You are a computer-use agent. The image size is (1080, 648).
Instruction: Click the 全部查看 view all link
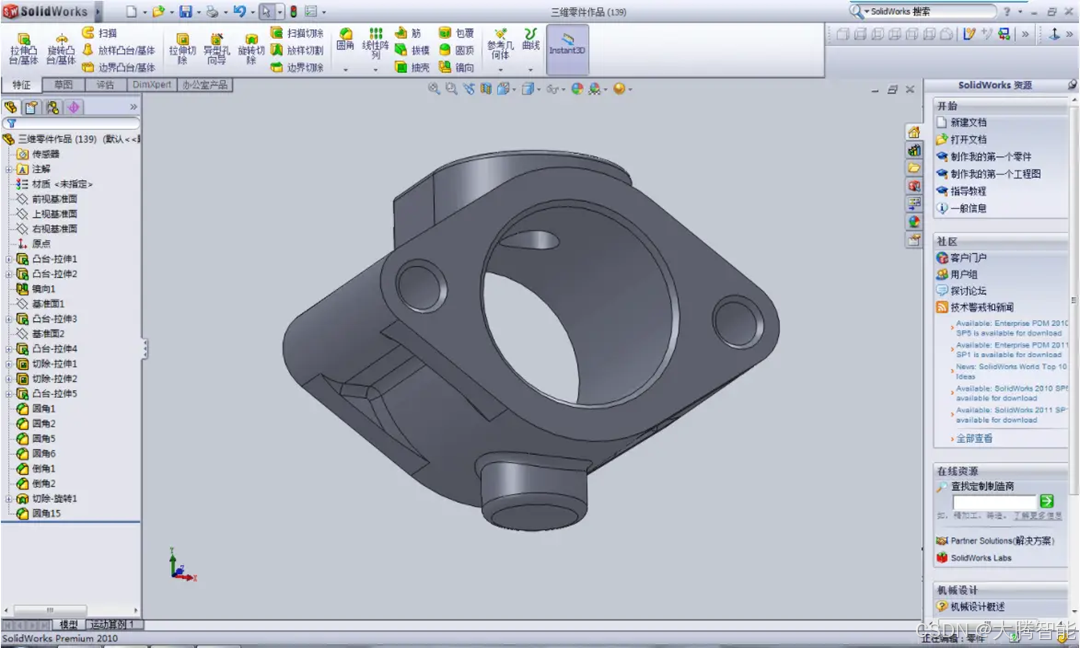[x=974, y=439]
